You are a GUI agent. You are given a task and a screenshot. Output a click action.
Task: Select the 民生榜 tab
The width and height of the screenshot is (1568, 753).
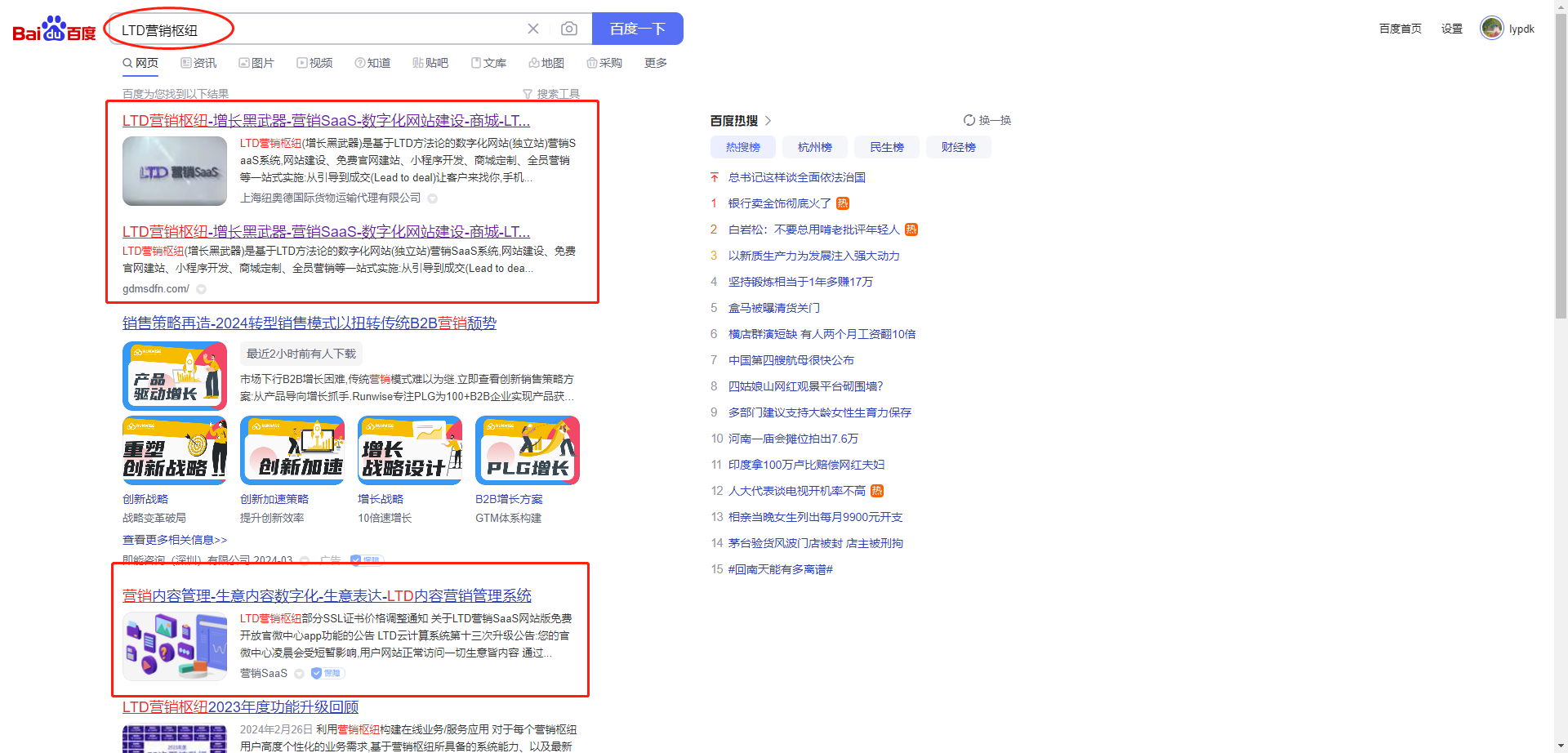(x=887, y=147)
